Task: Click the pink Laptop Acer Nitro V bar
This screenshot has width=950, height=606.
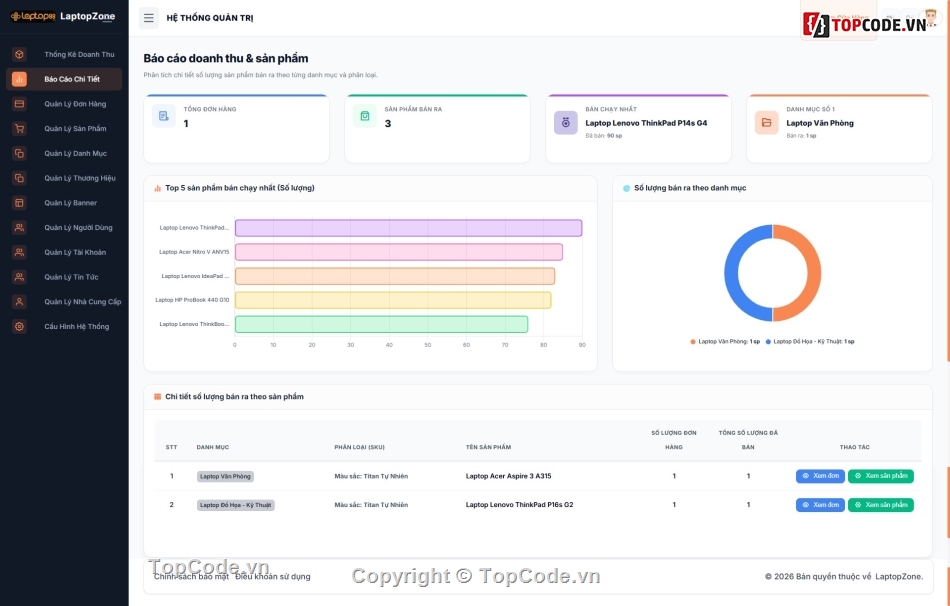Action: coord(399,252)
